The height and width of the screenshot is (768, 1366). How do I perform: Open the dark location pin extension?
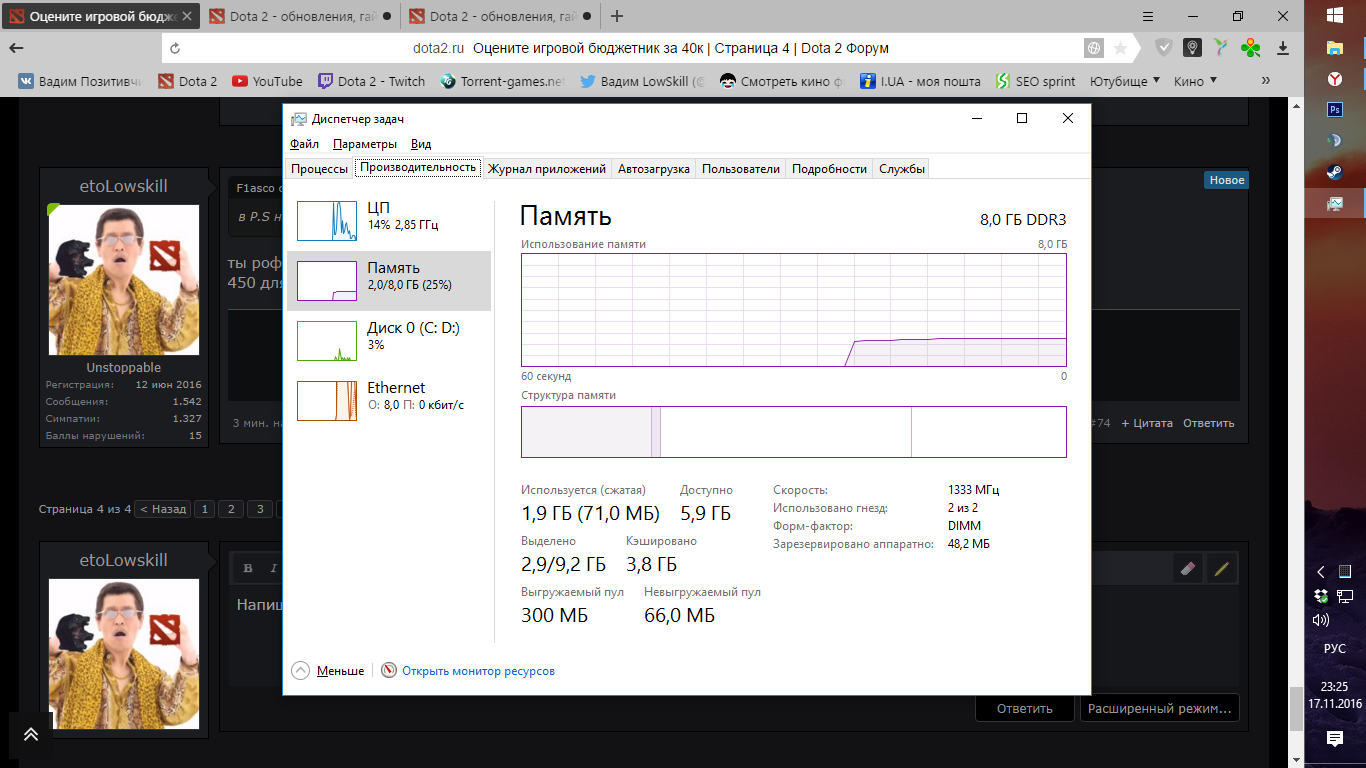click(1192, 48)
